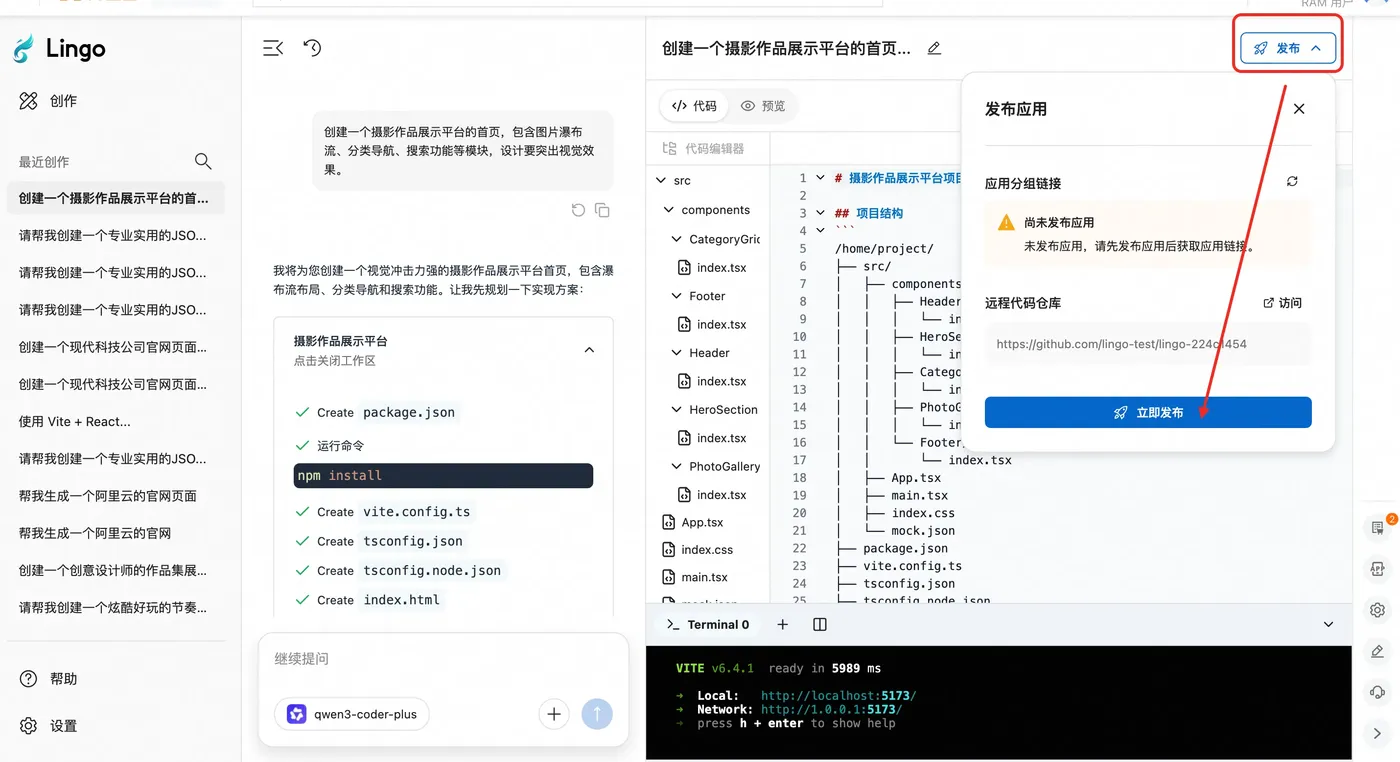Viewport: 1400px width, 762px height.
Task: Open chat history clock icon
Action: 313,48
